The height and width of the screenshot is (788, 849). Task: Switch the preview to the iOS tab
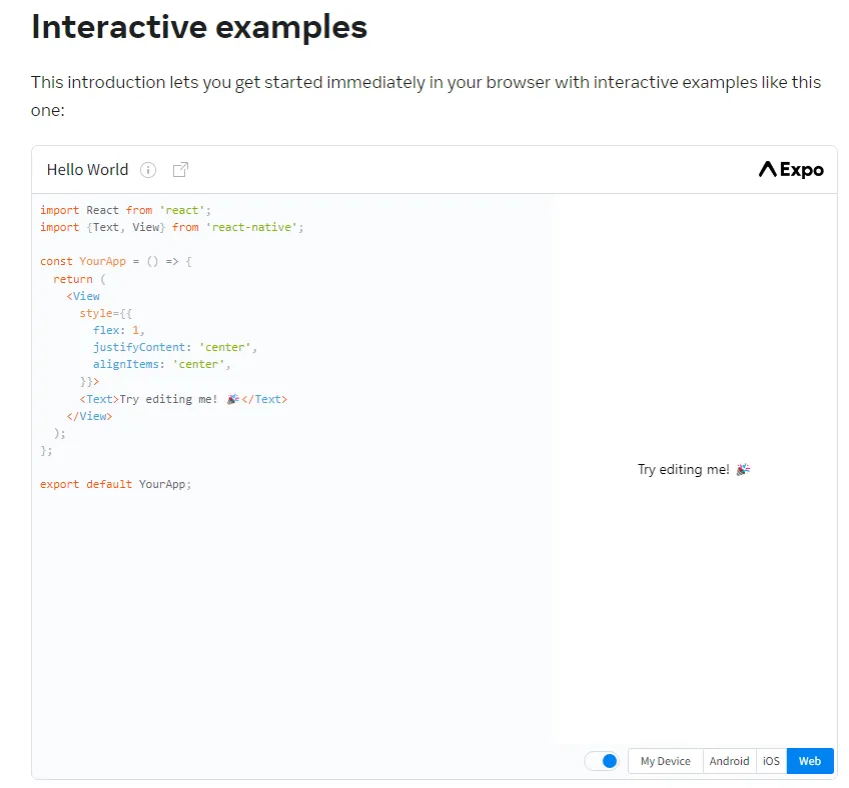[771, 760]
